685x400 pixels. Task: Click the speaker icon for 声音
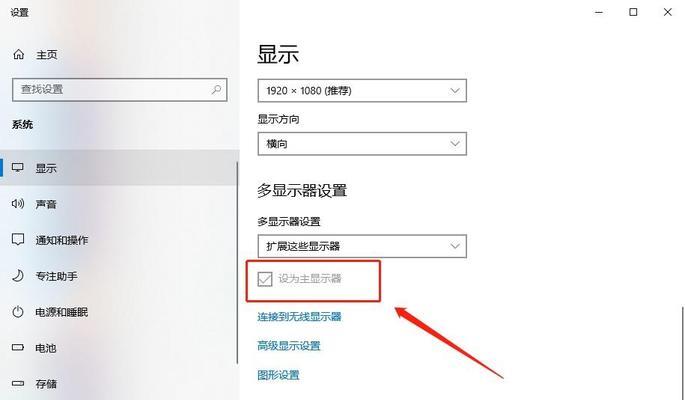pyautogui.click(x=18, y=203)
